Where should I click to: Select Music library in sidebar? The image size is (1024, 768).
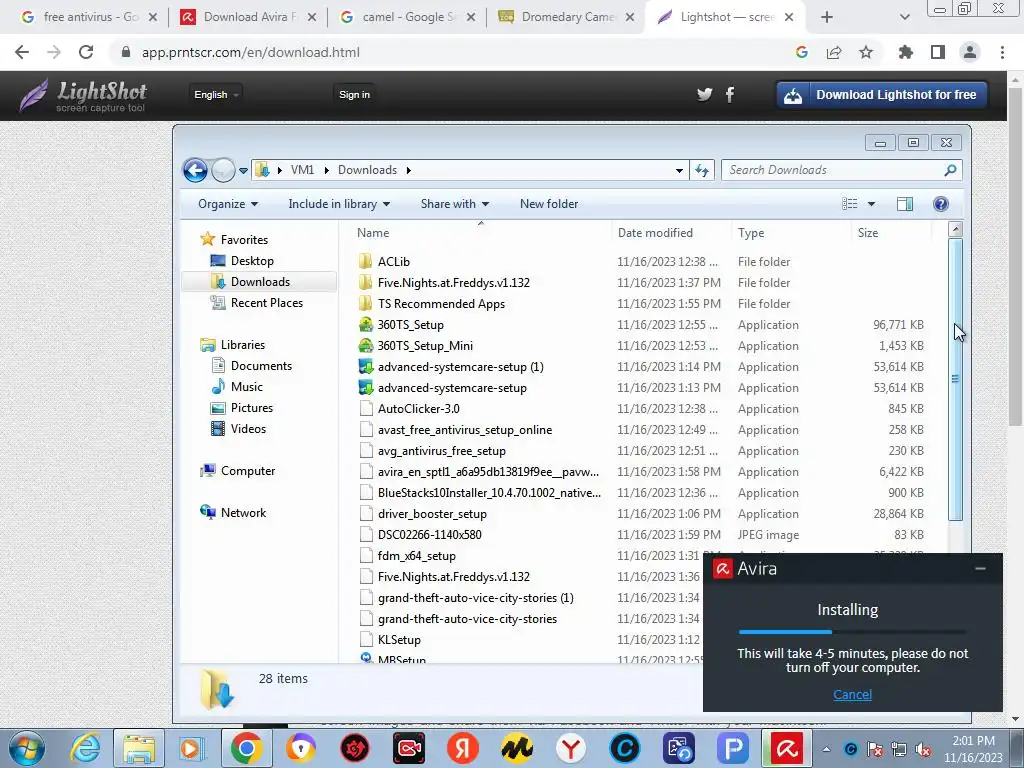[x=246, y=387]
